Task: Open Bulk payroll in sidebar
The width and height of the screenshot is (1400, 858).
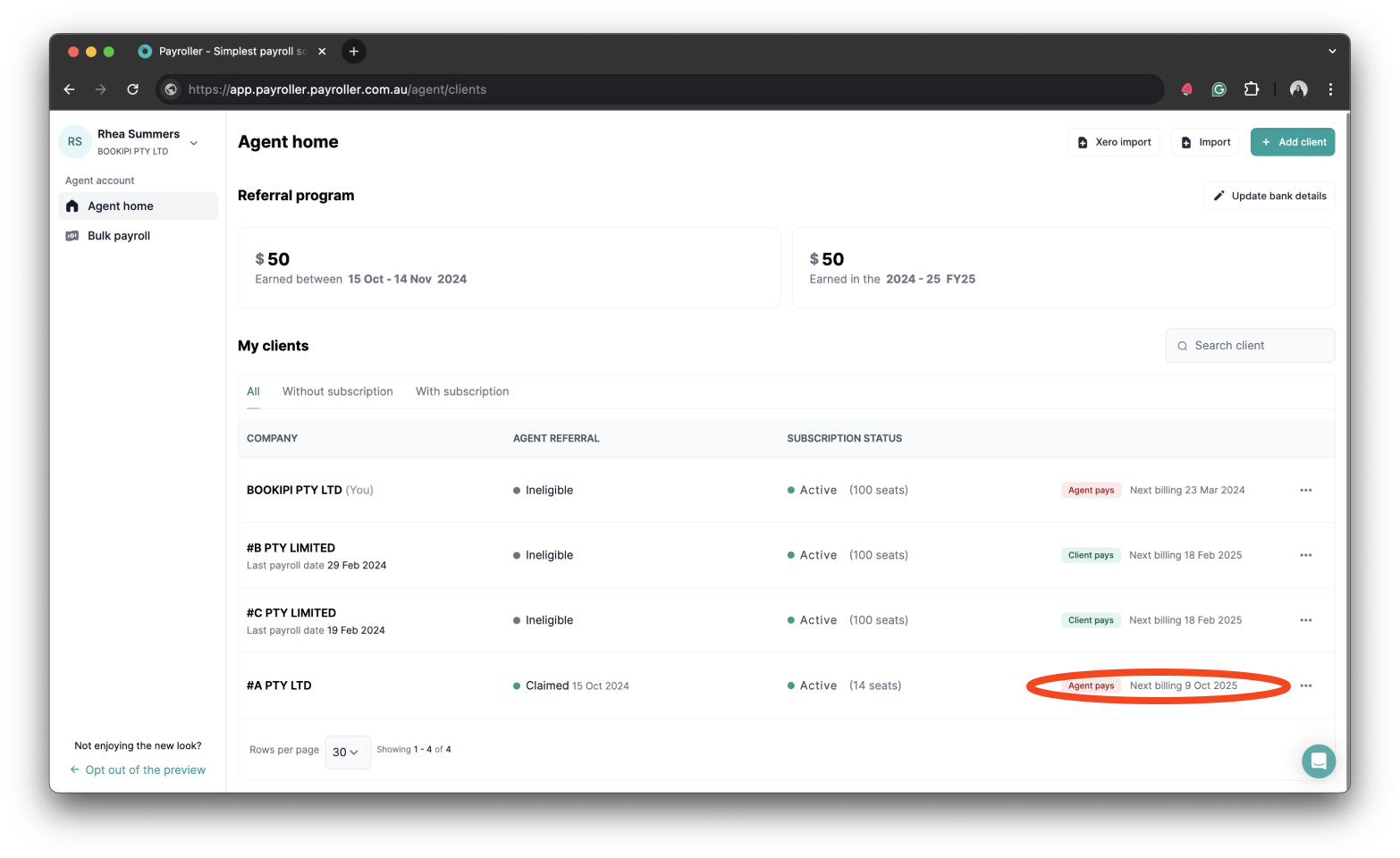Action: 138,236
